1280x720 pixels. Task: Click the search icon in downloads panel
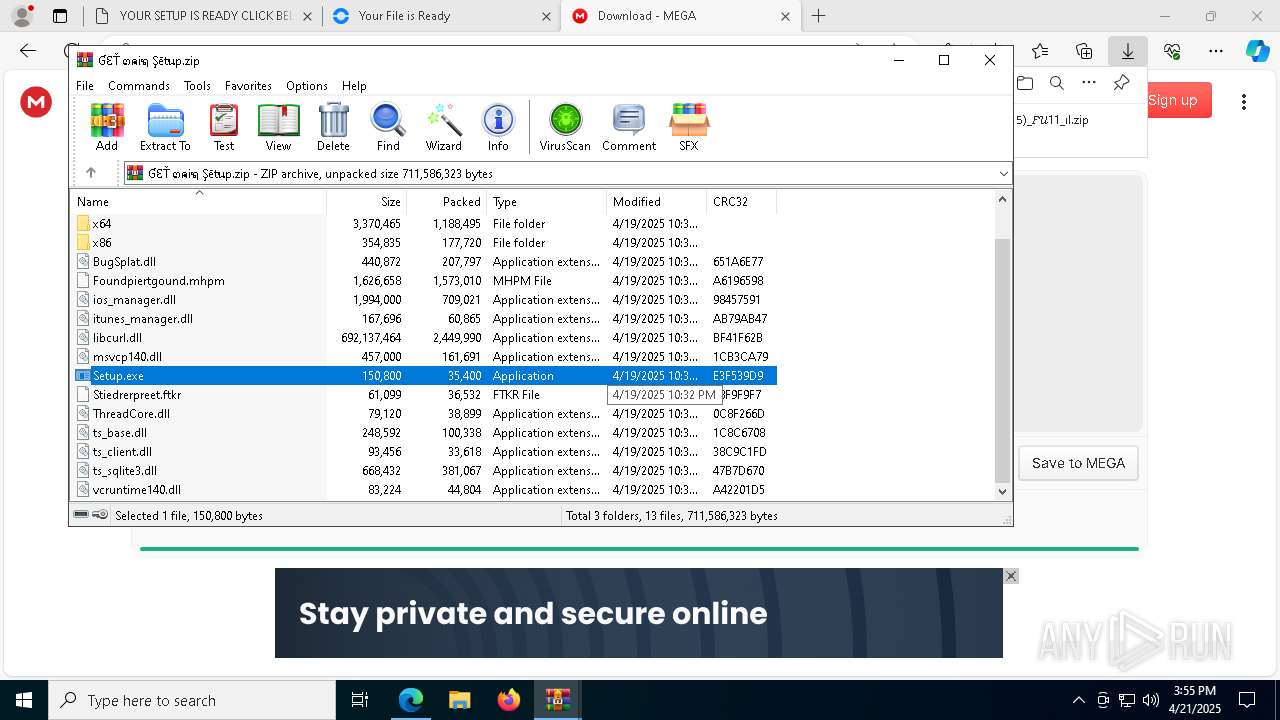pos(1057,83)
